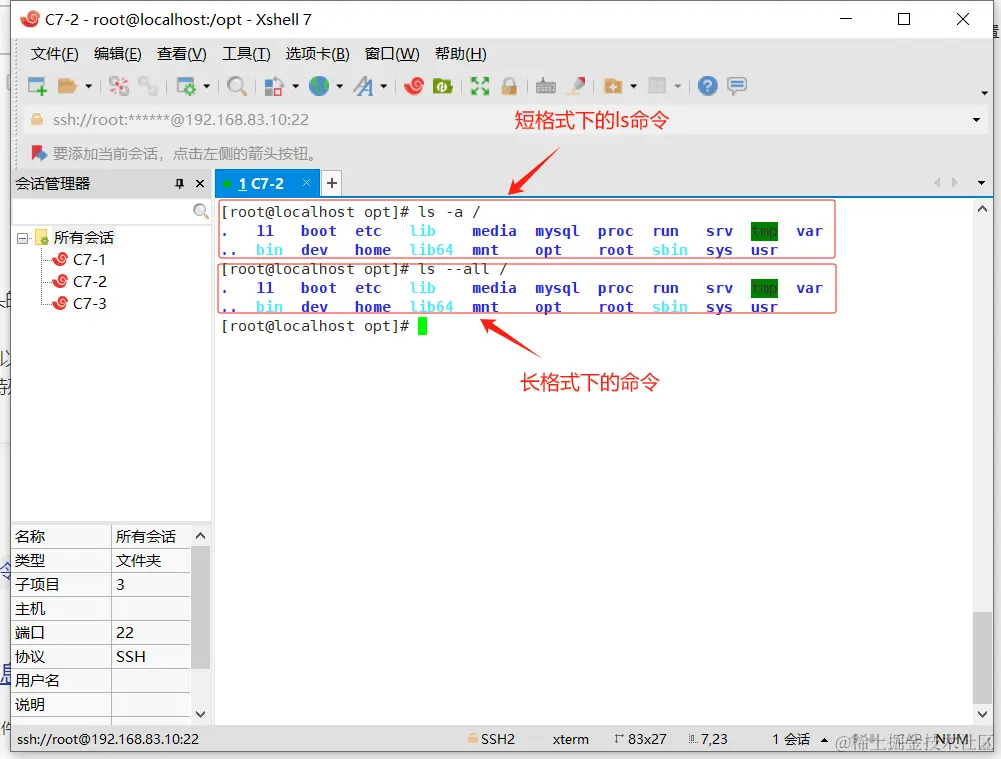
Task: Click the new folder plus icon
Action: click(613, 86)
